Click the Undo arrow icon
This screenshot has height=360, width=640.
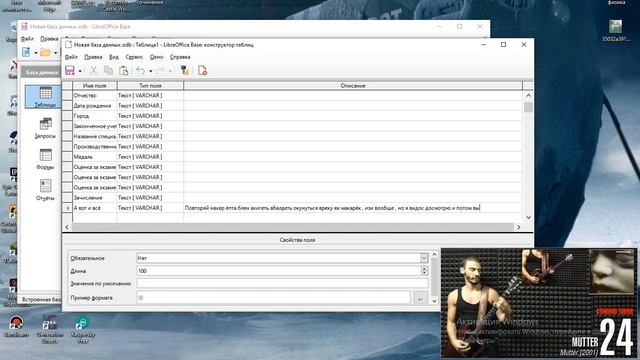point(140,71)
